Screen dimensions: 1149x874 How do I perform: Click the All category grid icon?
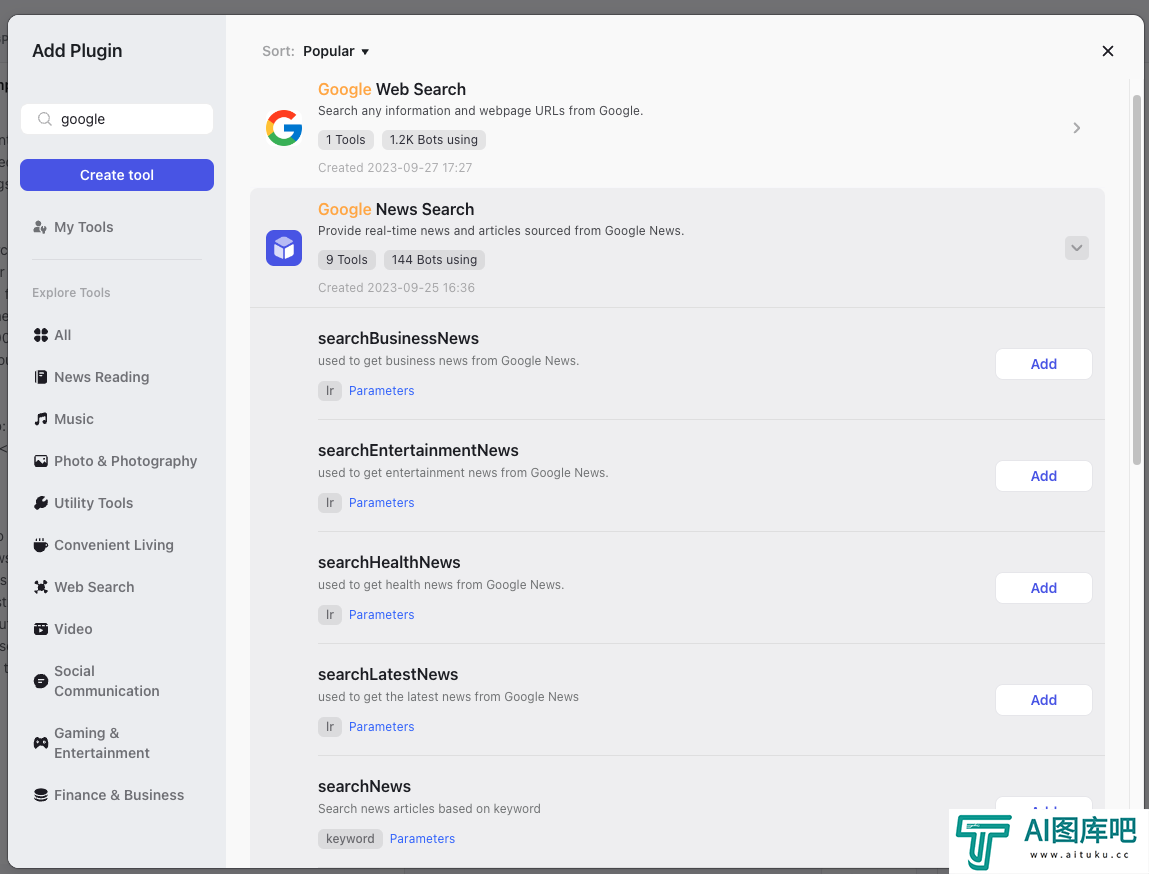coord(41,335)
